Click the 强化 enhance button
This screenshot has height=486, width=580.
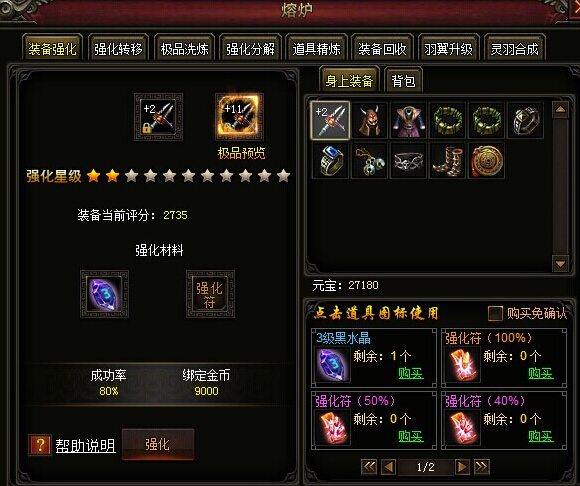pos(158,444)
